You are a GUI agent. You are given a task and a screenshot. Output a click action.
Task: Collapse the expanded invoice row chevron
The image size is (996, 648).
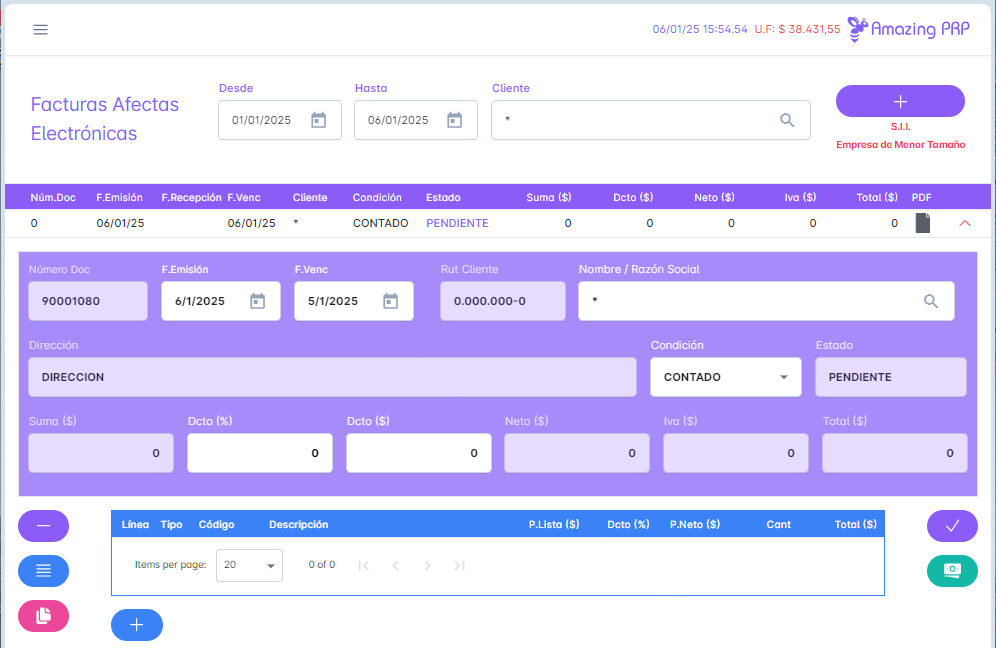[964, 224]
